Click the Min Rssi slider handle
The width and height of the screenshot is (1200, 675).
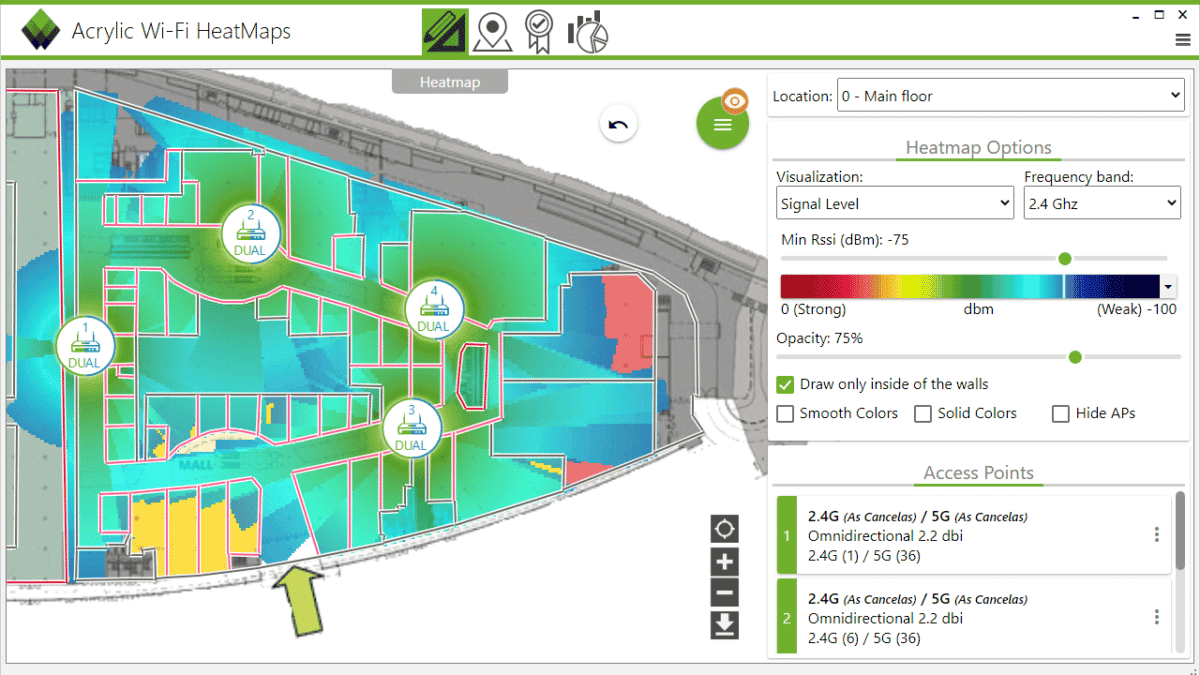pos(1065,259)
